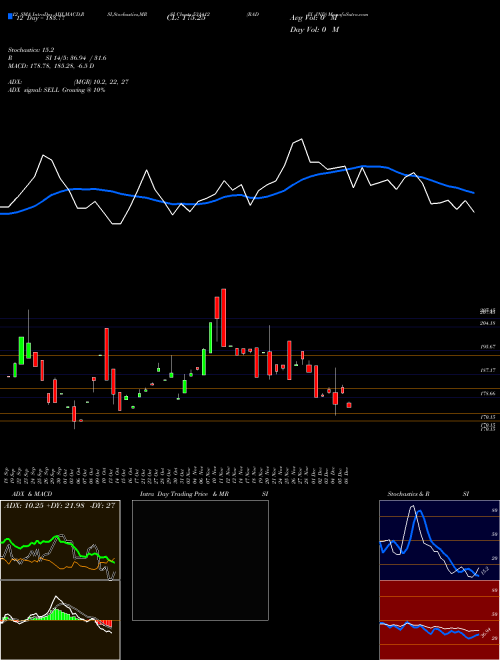500x660 pixels.
Task: Click the 'Day Vol: 0 M' label
Action: click(x=314, y=30)
